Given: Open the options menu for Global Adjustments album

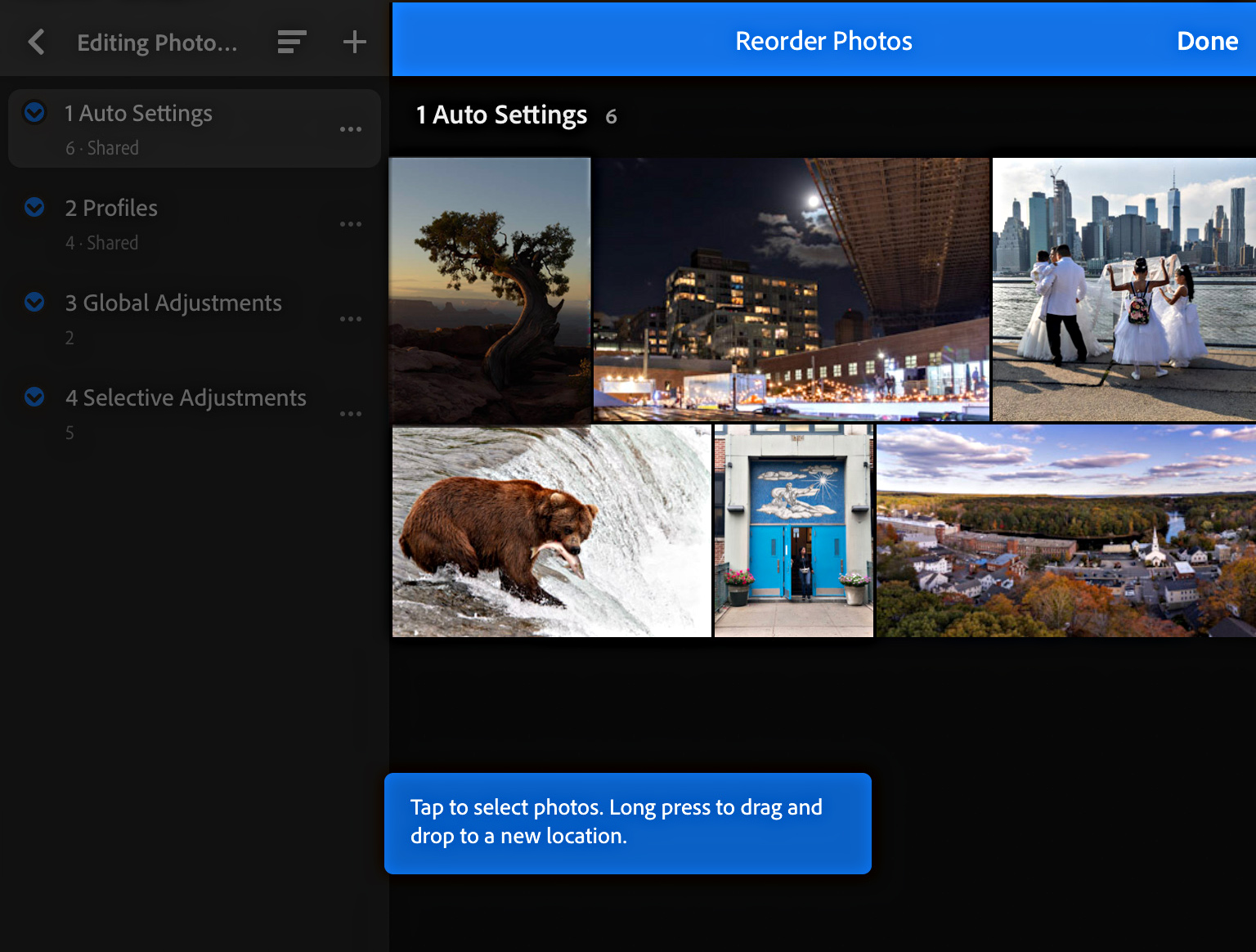Looking at the screenshot, I should (x=351, y=319).
